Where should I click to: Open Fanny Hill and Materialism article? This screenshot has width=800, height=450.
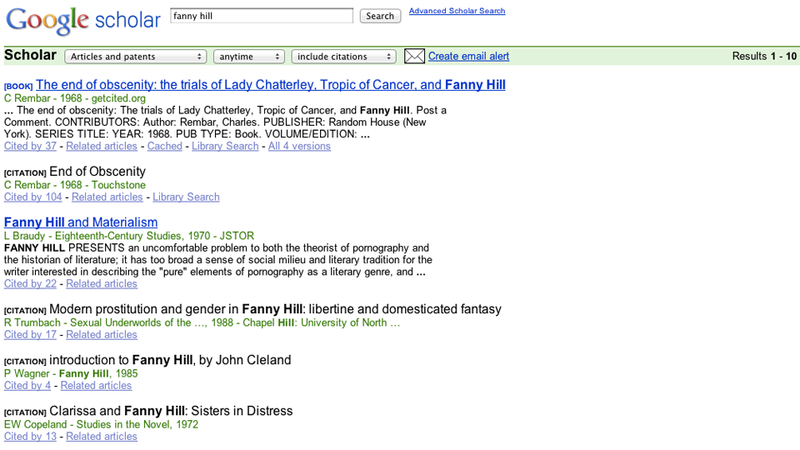81,222
